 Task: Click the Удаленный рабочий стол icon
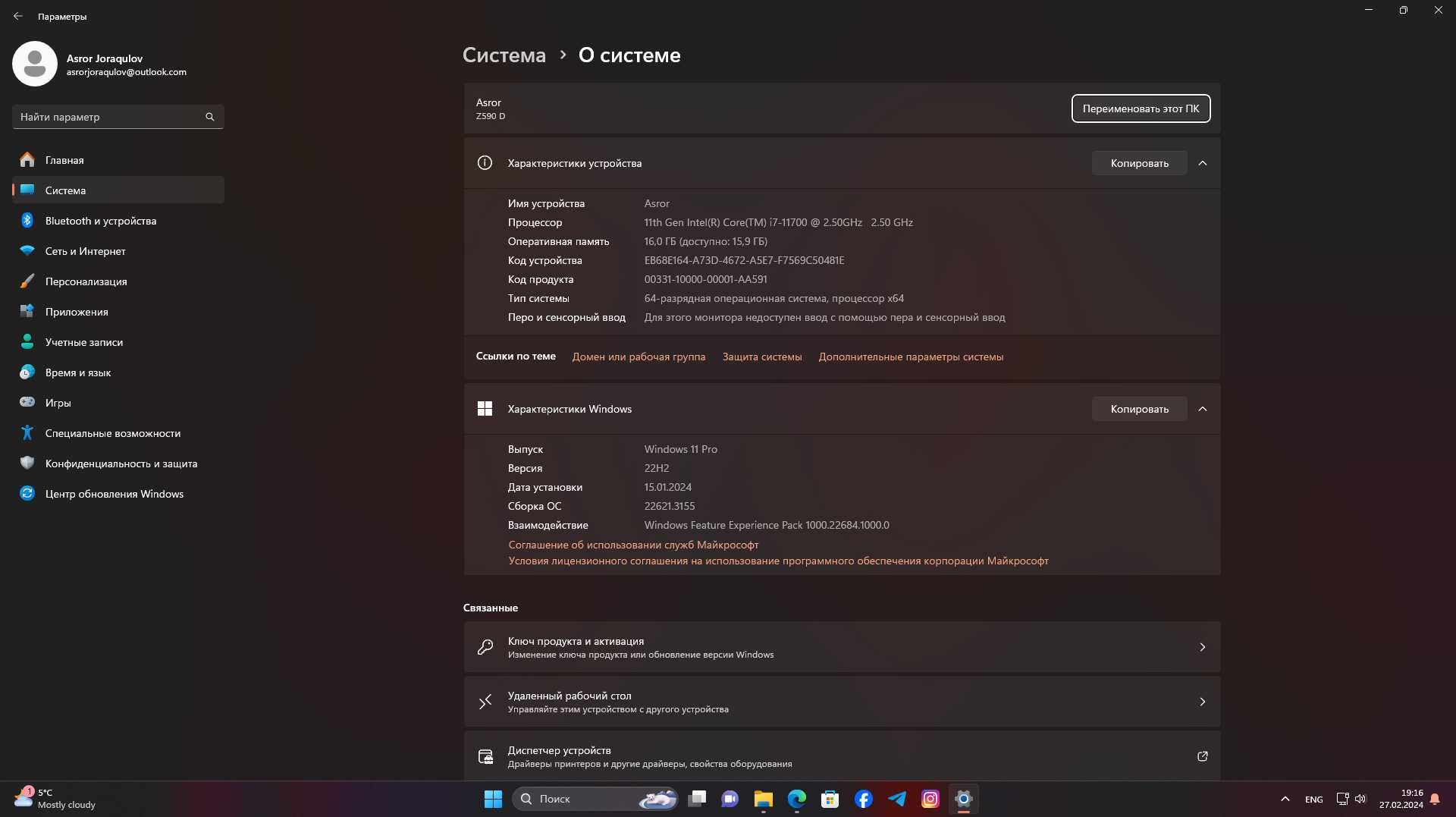485,702
